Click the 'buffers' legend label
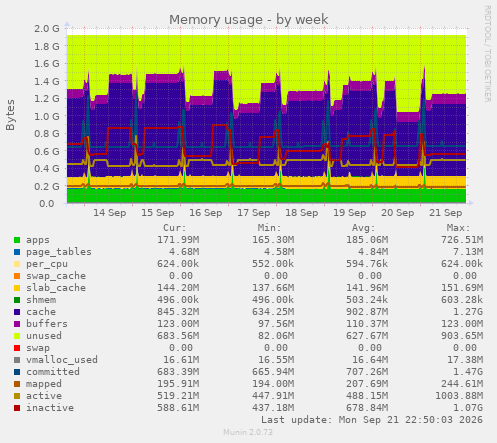 click(47, 324)
